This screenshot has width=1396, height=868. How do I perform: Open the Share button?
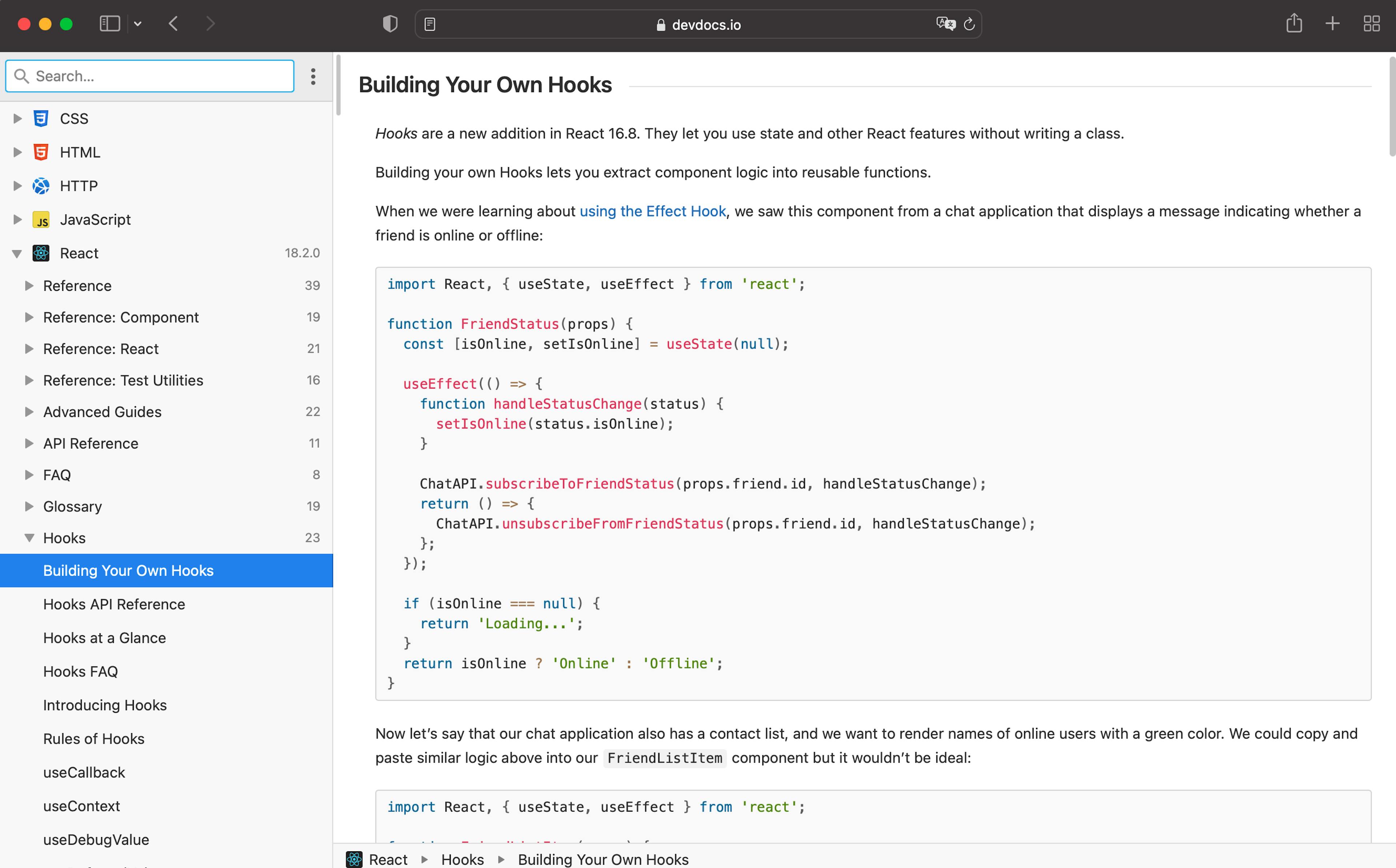[1294, 23]
